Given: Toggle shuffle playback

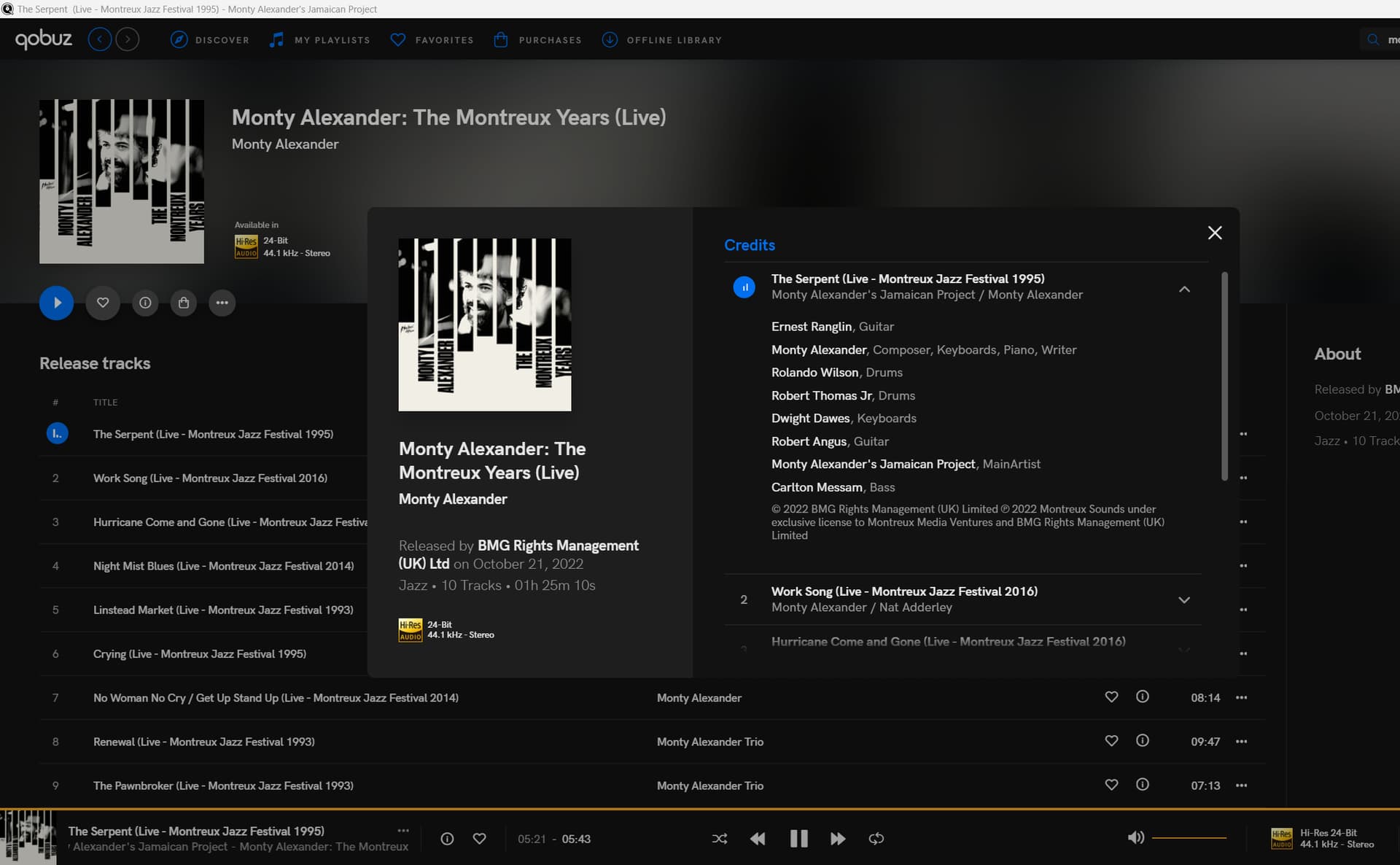Looking at the screenshot, I should tap(720, 839).
